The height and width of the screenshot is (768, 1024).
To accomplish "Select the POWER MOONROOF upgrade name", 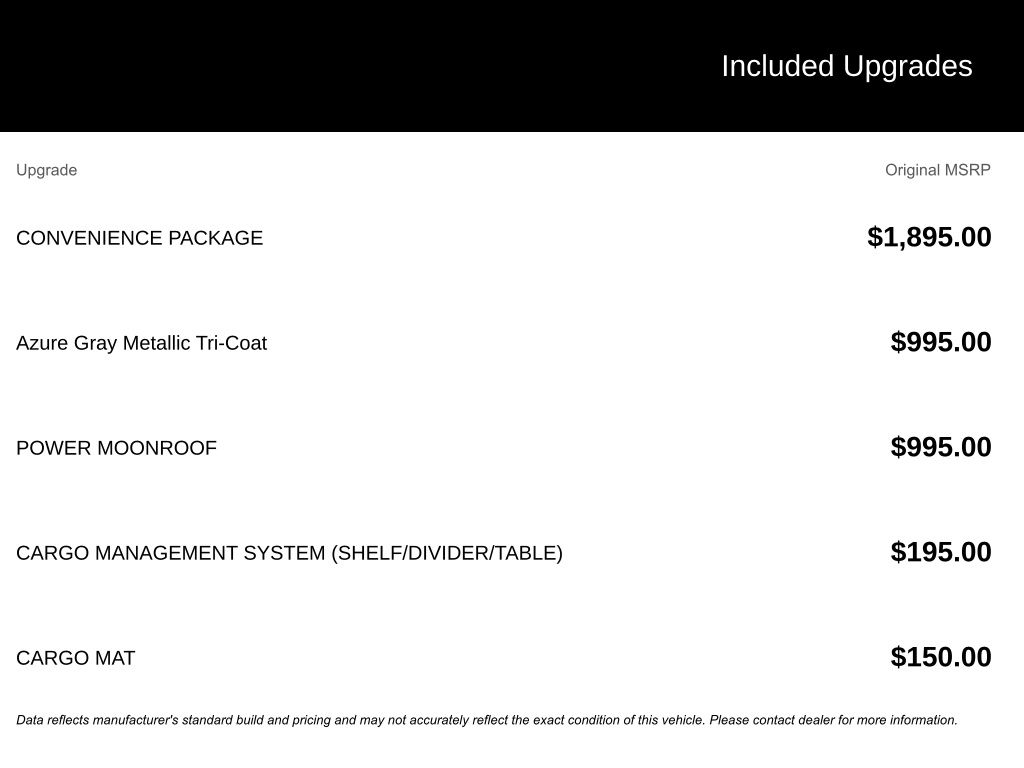I will pos(116,448).
